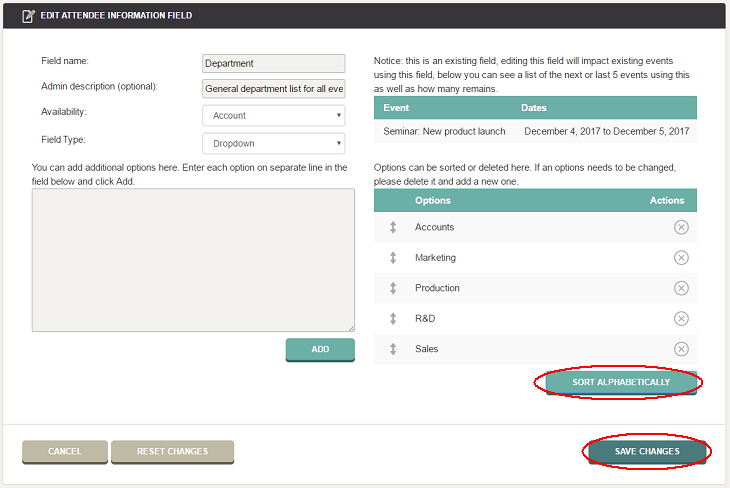
Task: Cancel editing the field
Action: coord(65,452)
